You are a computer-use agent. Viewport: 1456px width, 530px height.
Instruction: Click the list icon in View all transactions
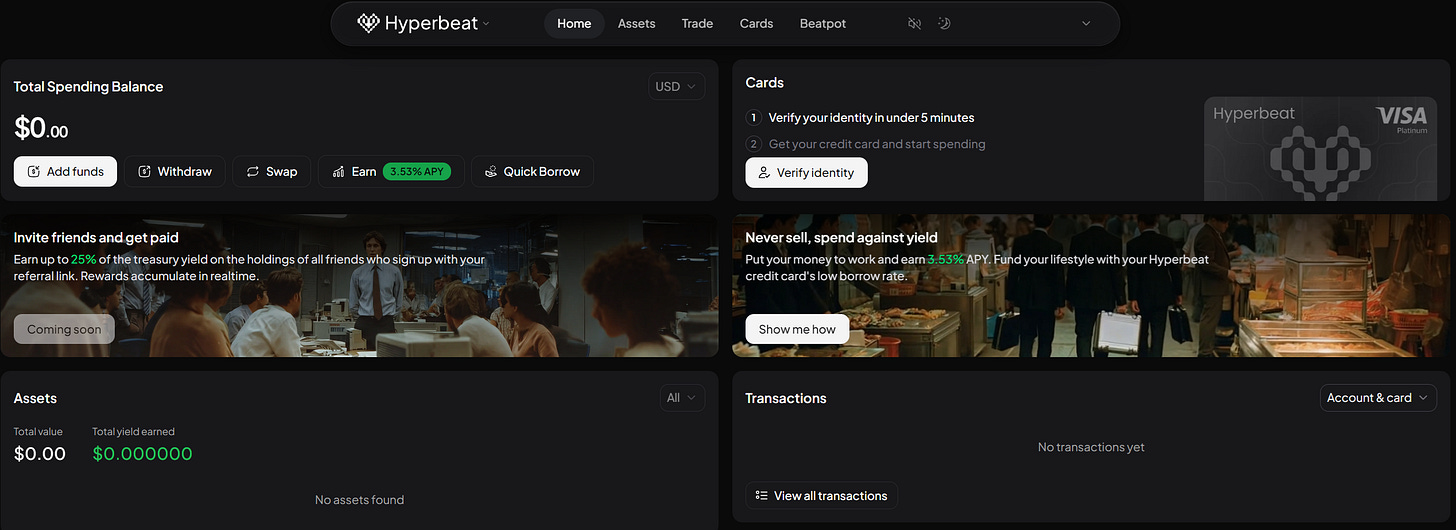pyautogui.click(x=762, y=495)
